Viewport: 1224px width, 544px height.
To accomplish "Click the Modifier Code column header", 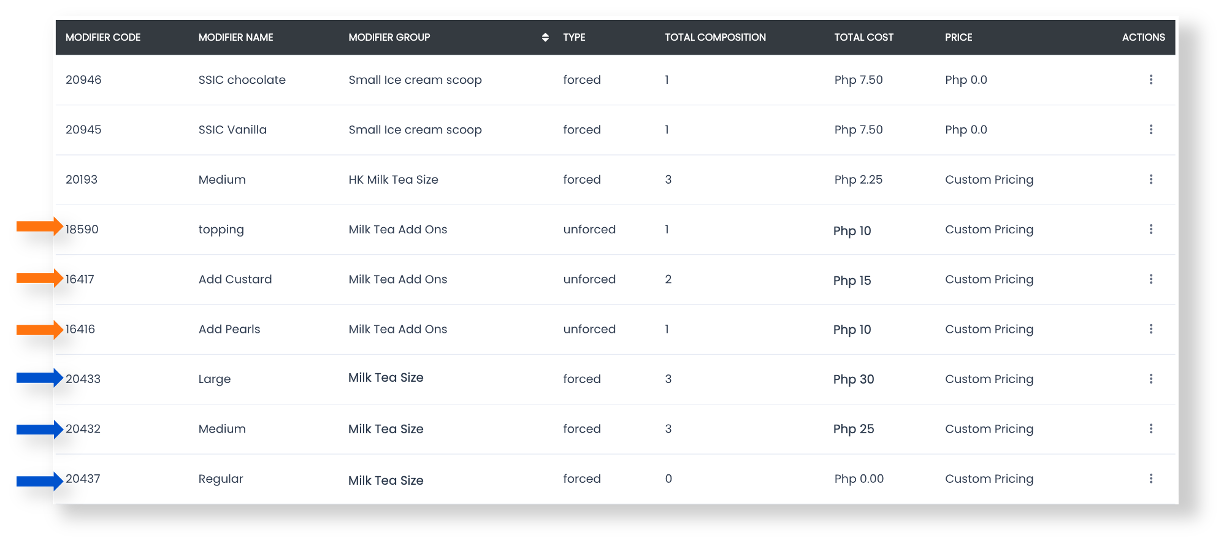I will click(103, 38).
